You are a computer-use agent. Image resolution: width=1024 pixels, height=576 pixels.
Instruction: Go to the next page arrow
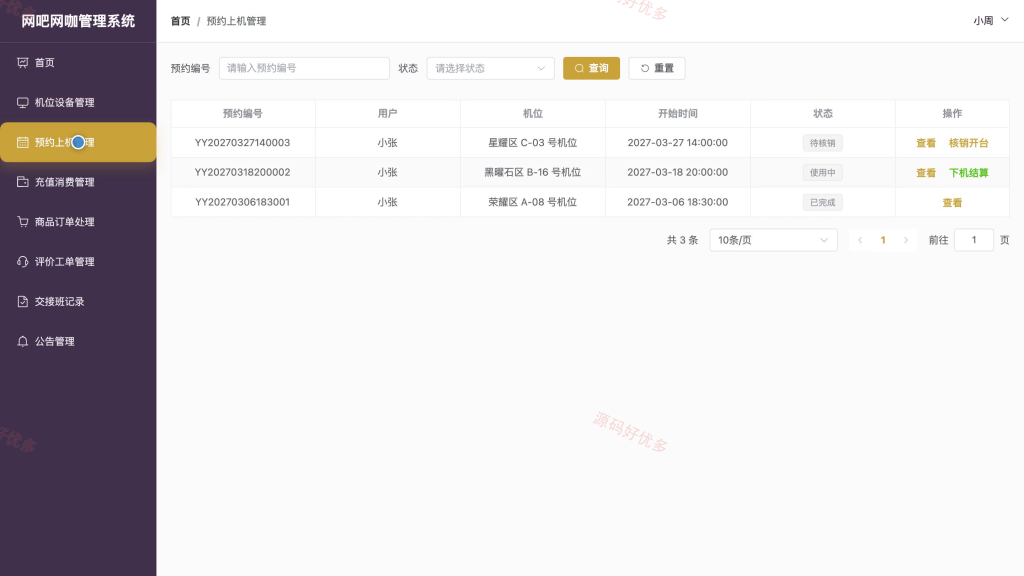pos(906,240)
